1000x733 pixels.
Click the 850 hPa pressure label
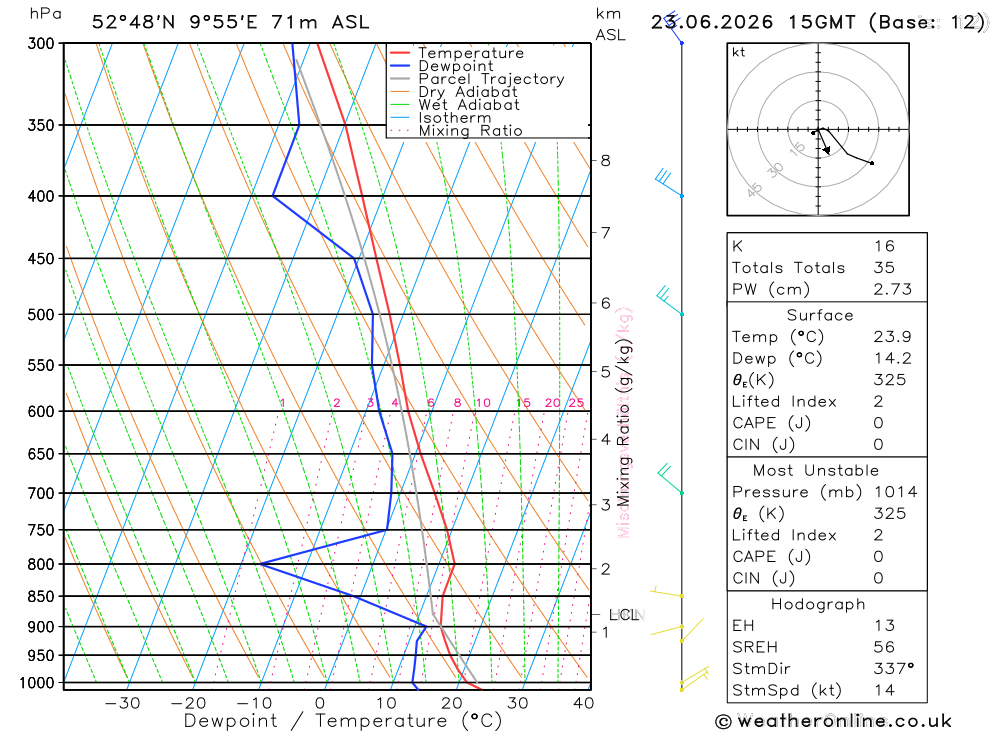(x=41, y=596)
